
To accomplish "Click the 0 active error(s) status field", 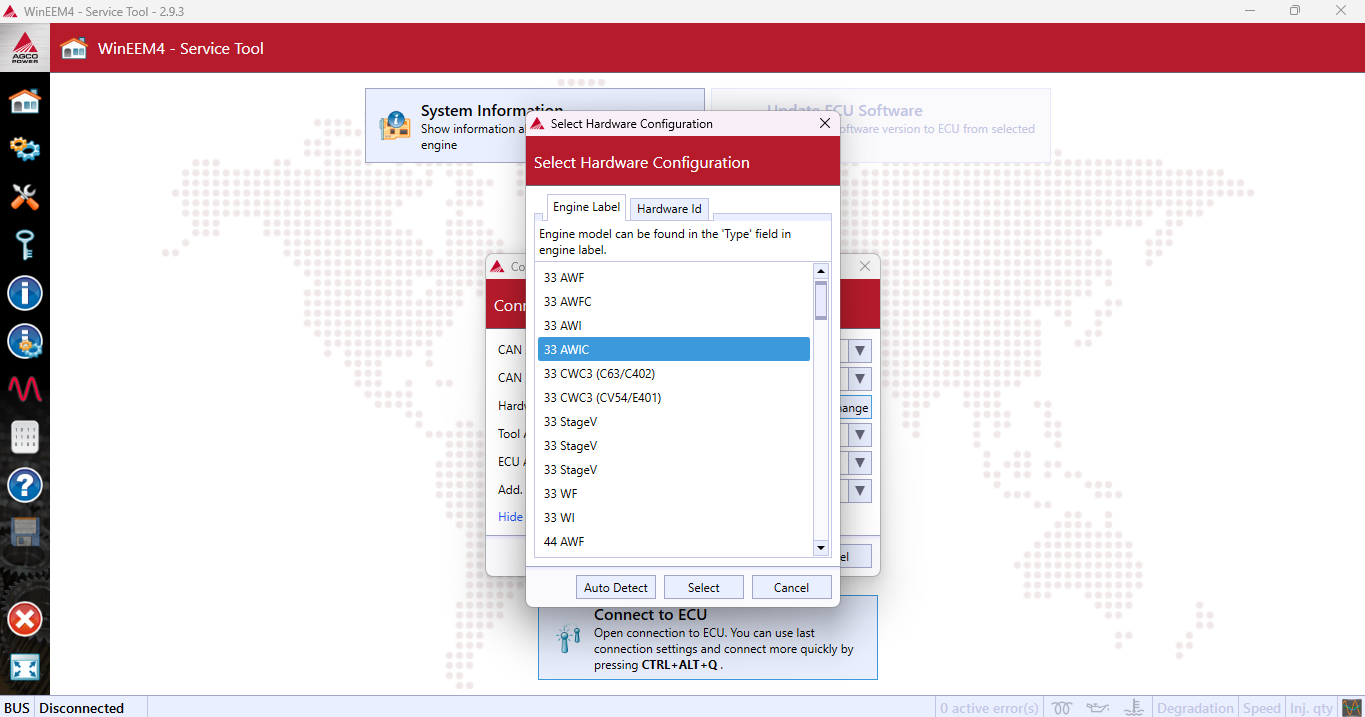I will click(989, 708).
